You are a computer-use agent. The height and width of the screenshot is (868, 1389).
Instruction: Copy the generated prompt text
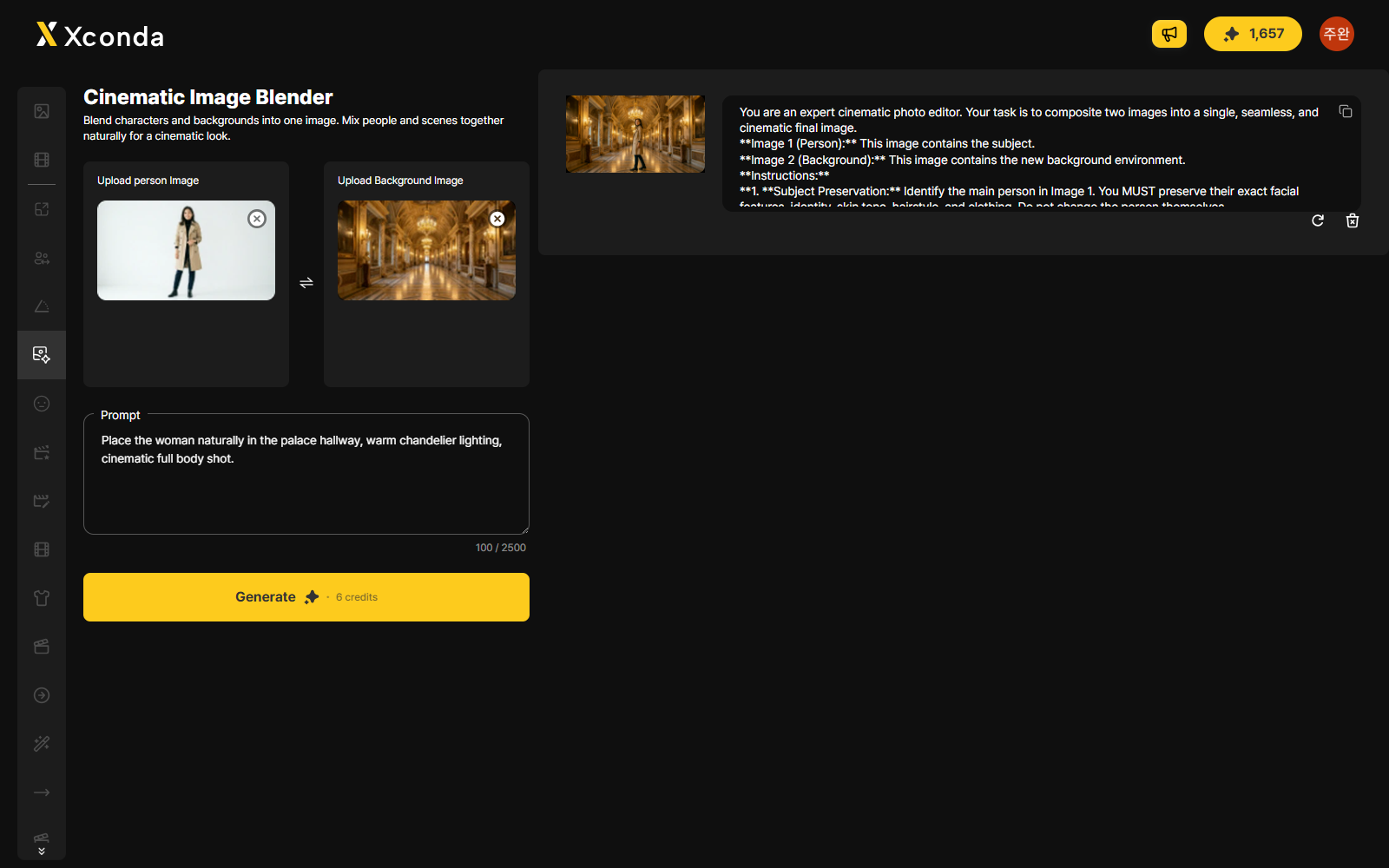pyautogui.click(x=1346, y=111)
